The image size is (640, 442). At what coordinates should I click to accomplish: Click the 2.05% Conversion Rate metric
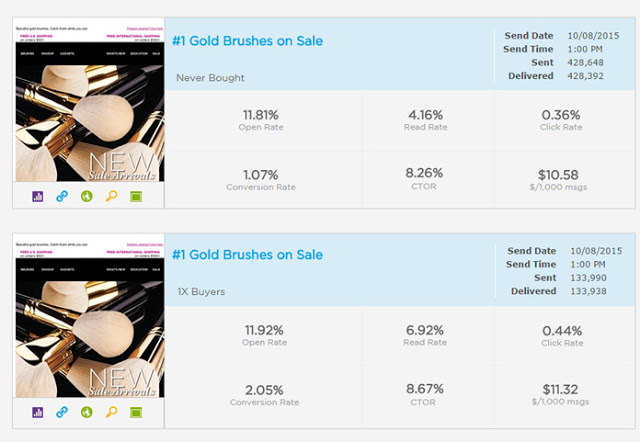click(263, 394)
